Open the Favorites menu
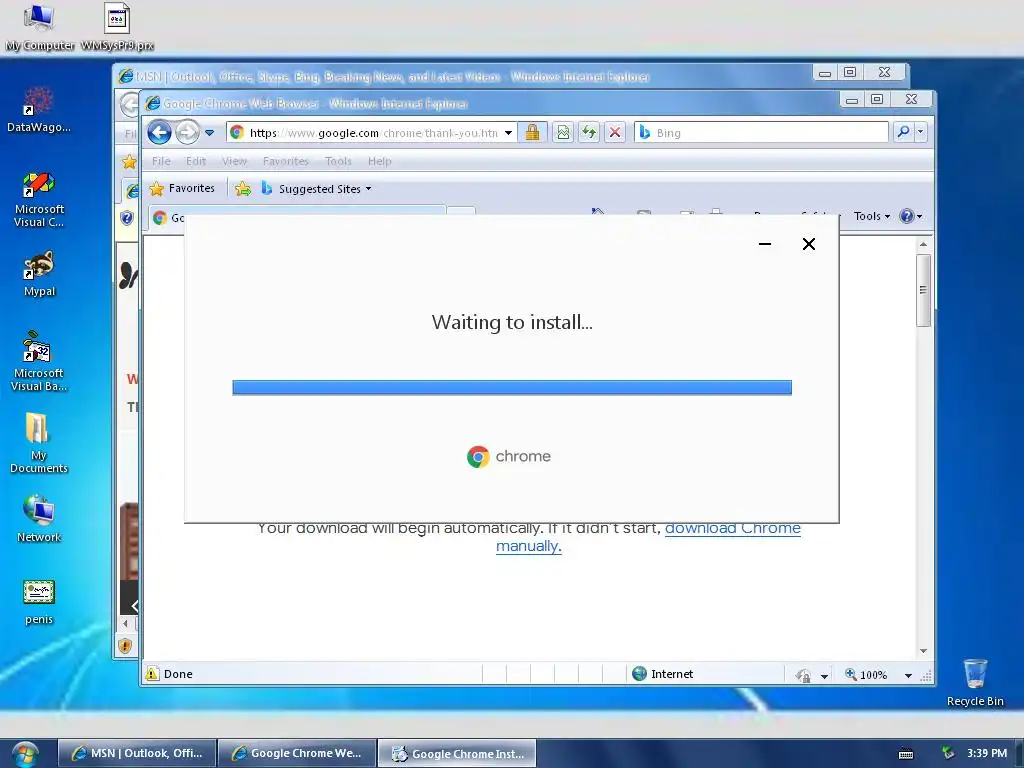The width and height of the screenshot is (1024, 768). 285,161
